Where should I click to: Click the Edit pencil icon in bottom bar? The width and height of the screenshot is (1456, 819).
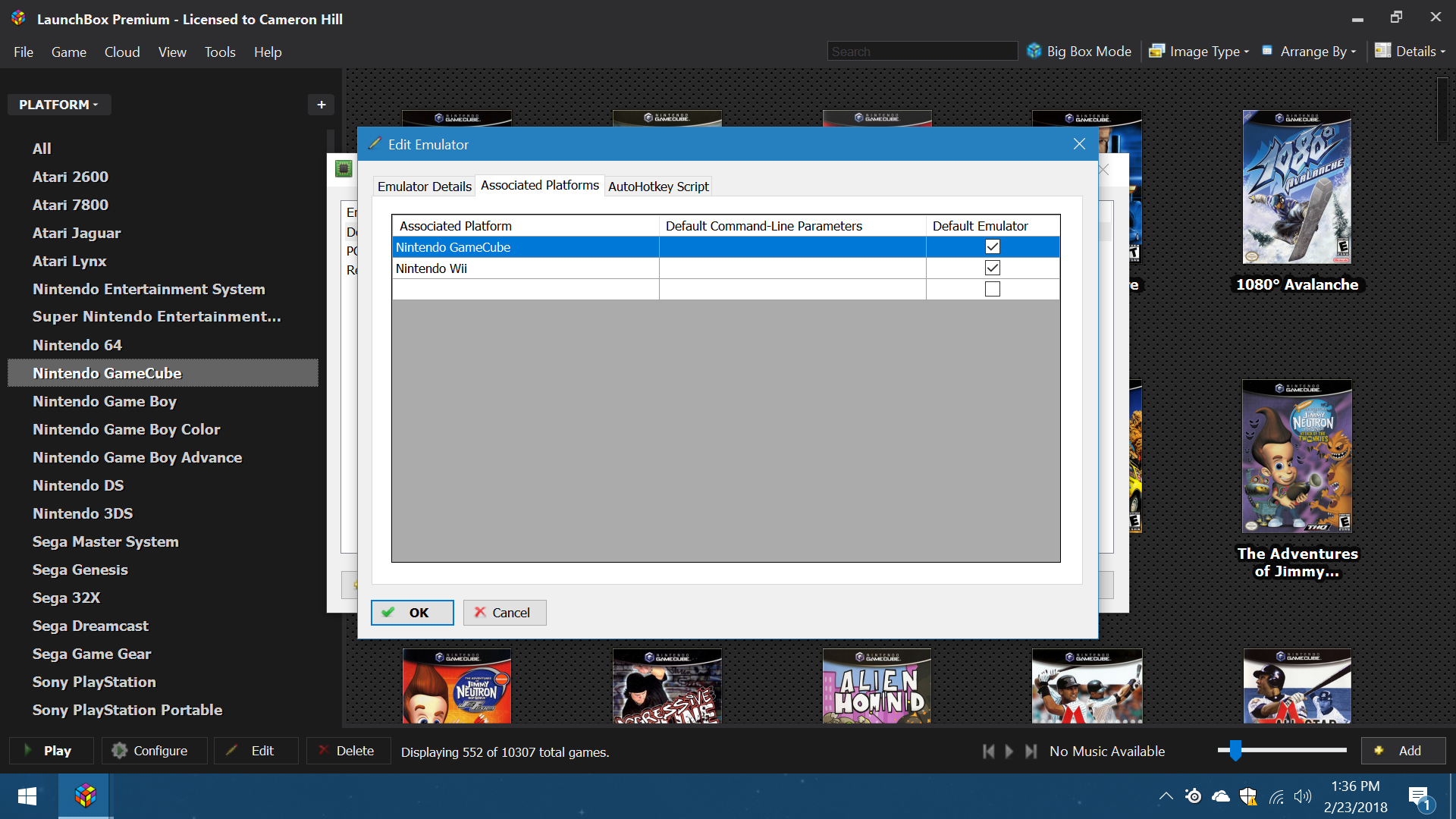(232, 750)
